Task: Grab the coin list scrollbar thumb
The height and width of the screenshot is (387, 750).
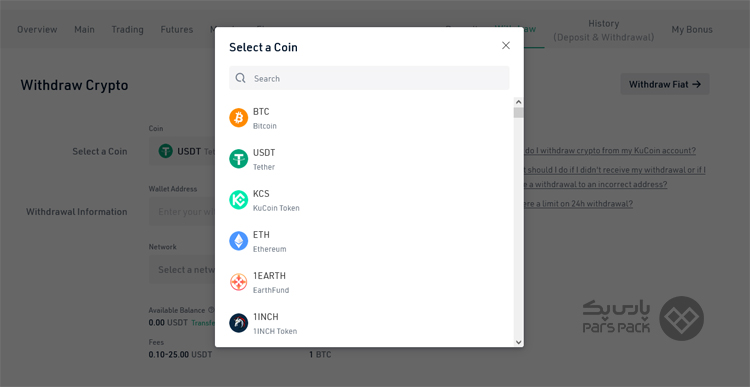Action: tap(518, 113)
